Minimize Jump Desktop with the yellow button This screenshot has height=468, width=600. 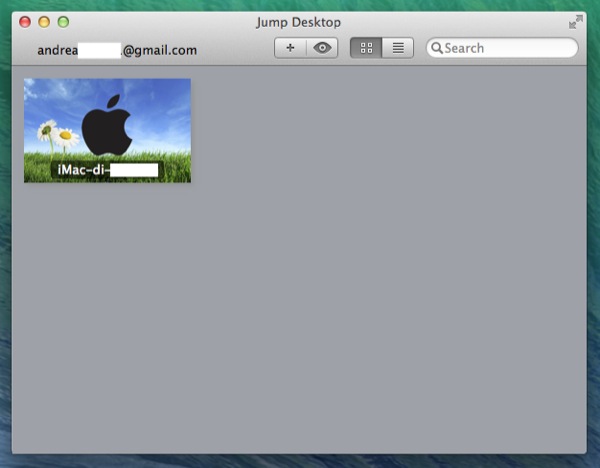point(44,22)
